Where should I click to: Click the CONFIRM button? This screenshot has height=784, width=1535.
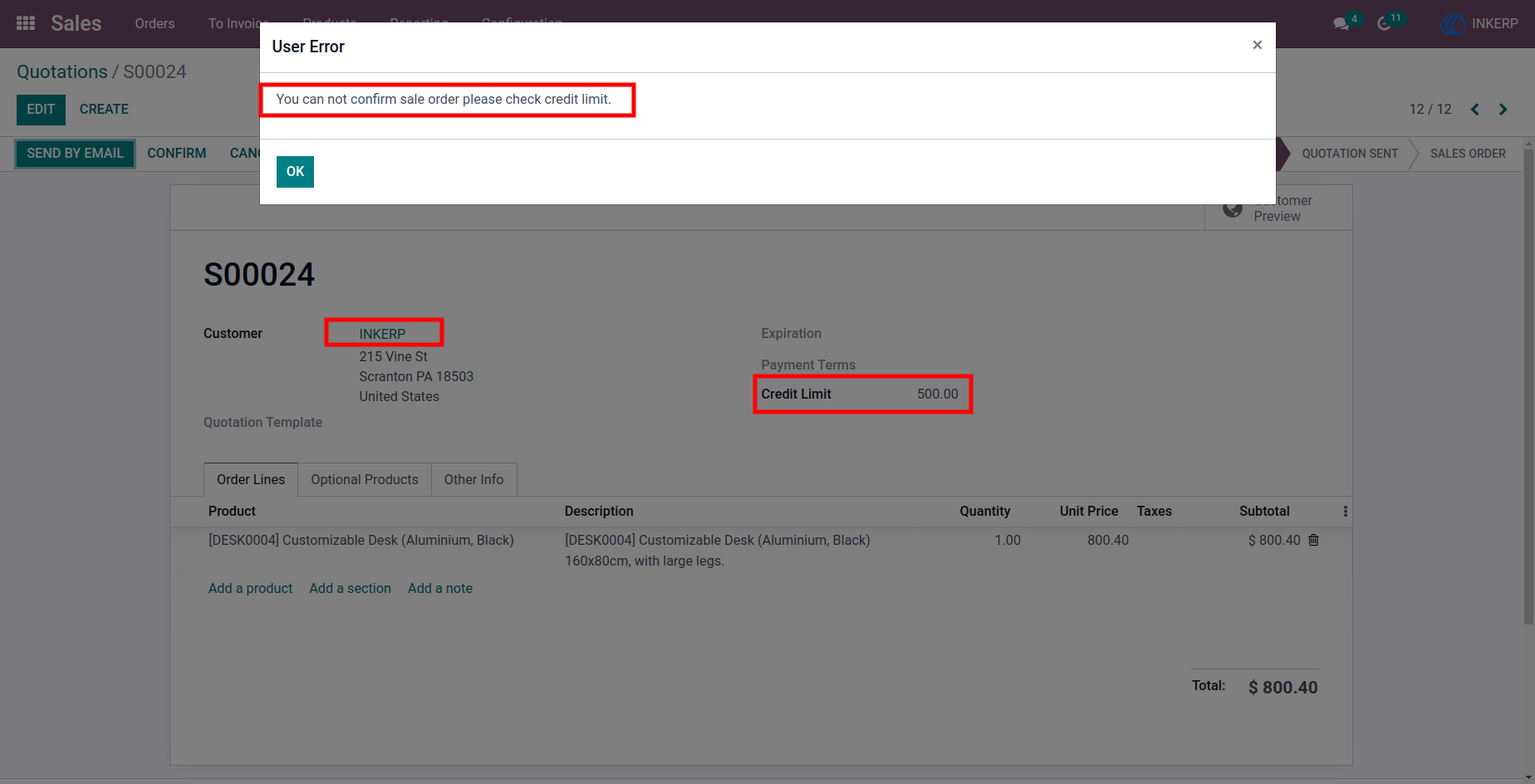[x=177, y=154]
